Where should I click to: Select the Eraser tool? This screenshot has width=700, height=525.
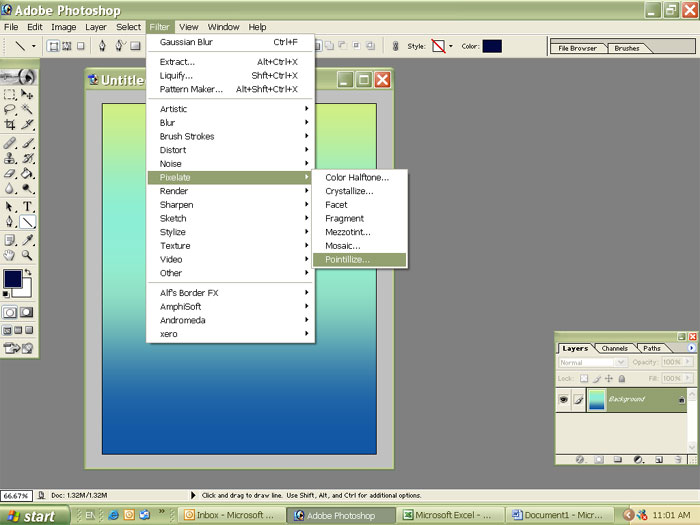click(9, 173)
